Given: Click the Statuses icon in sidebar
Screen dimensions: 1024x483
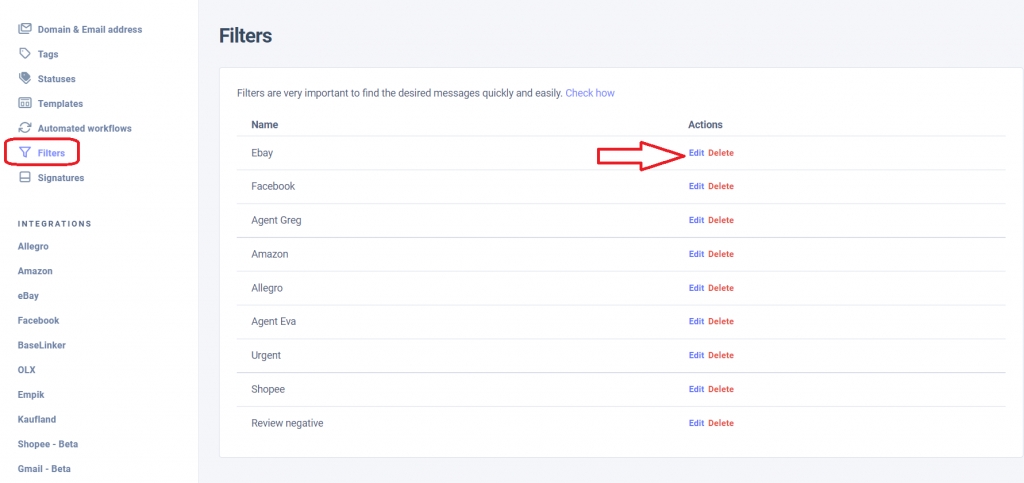Looking at the screenshot, I should [x=25, y=78].
